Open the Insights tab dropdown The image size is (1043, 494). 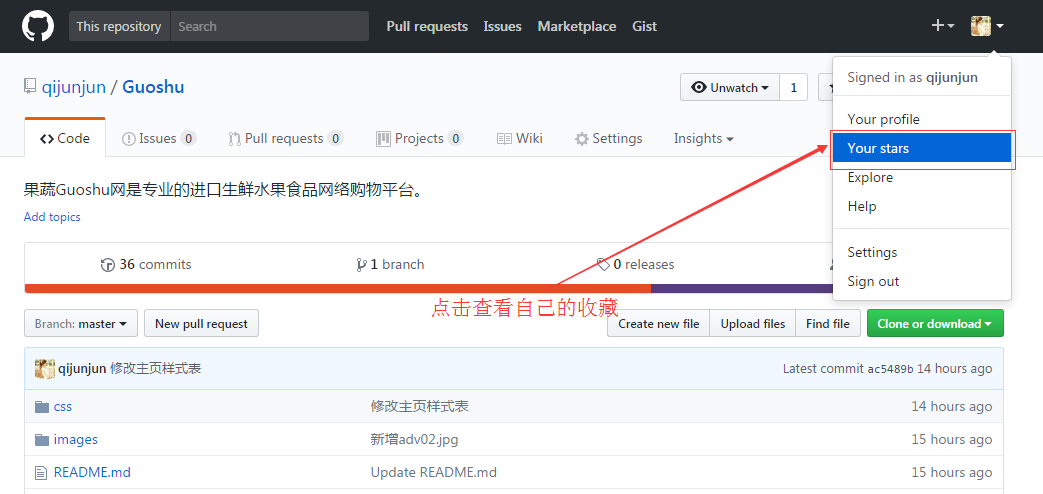pos(704,138)
